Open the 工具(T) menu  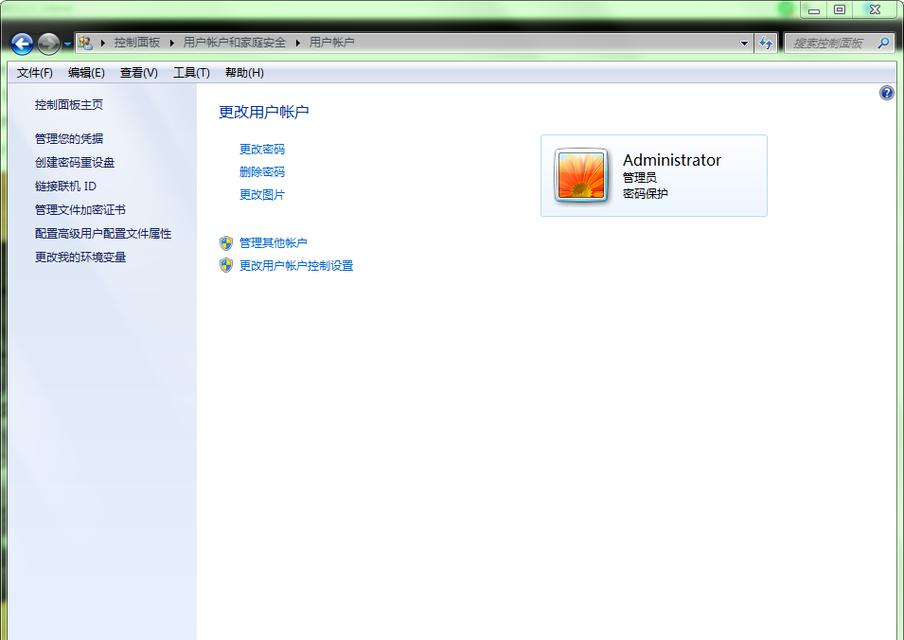click(x=191, y=72)
